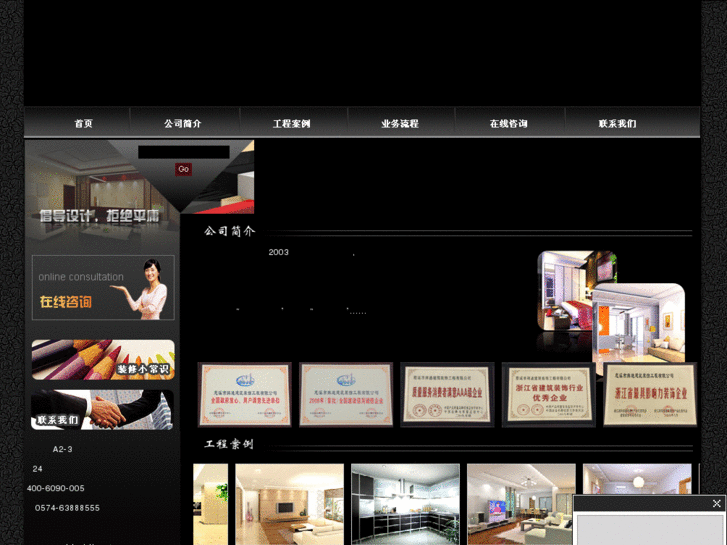This screenshot has height=545, width=727.
Task: Click the 2003 text in company intro
Action: click(x=279, y=252)
